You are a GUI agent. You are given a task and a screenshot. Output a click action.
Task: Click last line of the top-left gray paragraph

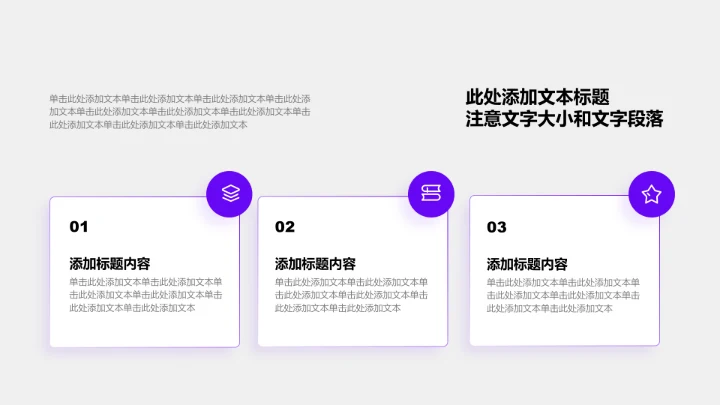(x=148, y=125)
